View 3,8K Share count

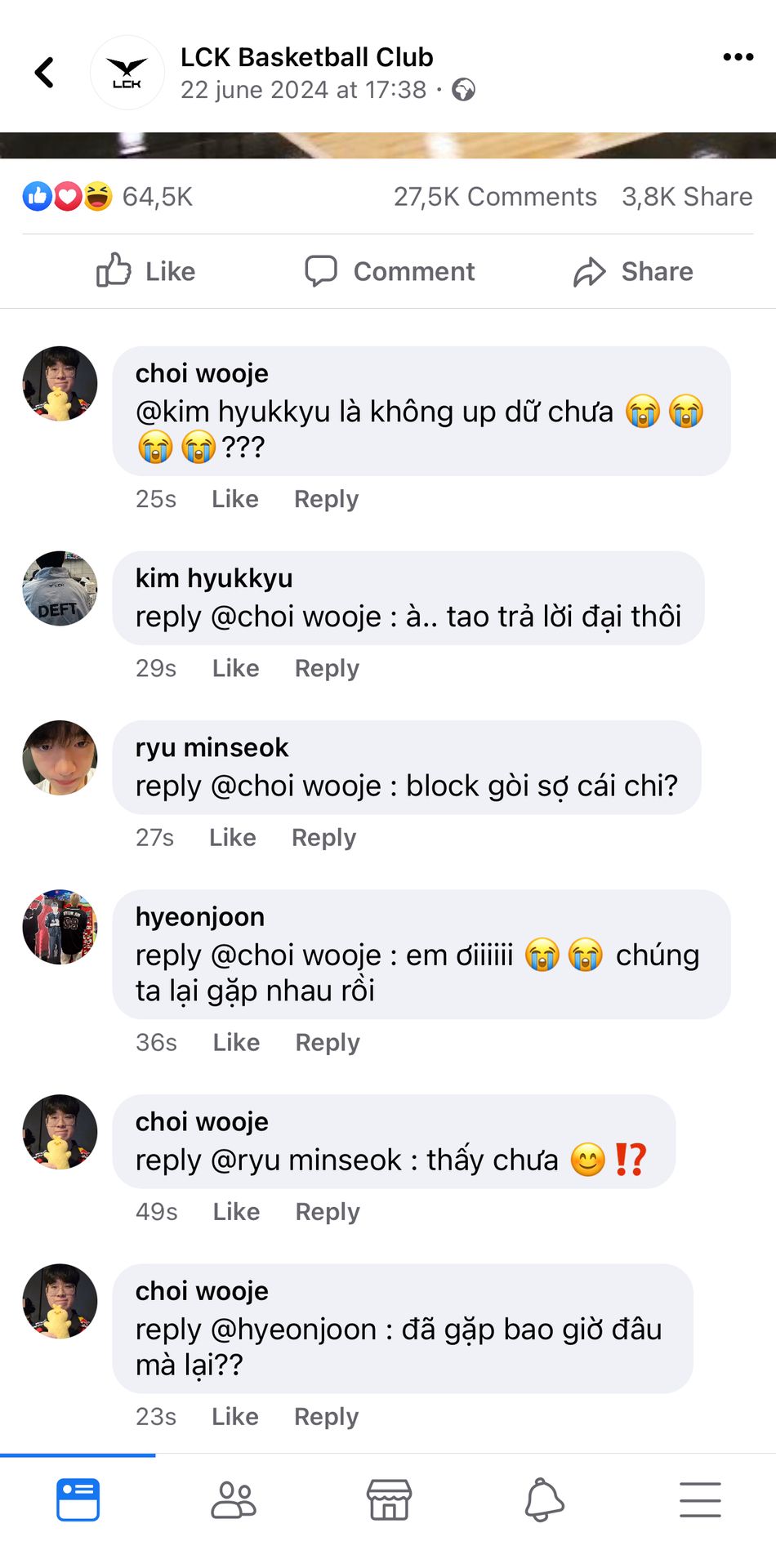tap(687, 197)
